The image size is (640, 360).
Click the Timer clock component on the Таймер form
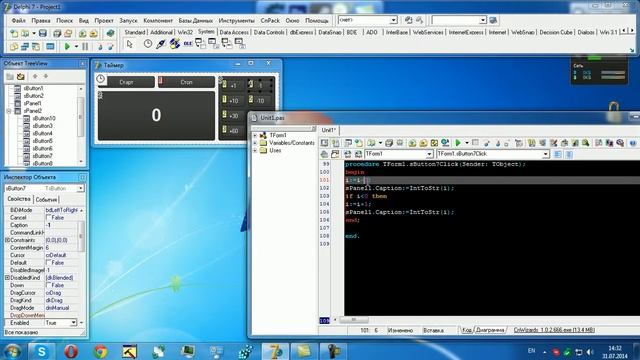(101, 79)
